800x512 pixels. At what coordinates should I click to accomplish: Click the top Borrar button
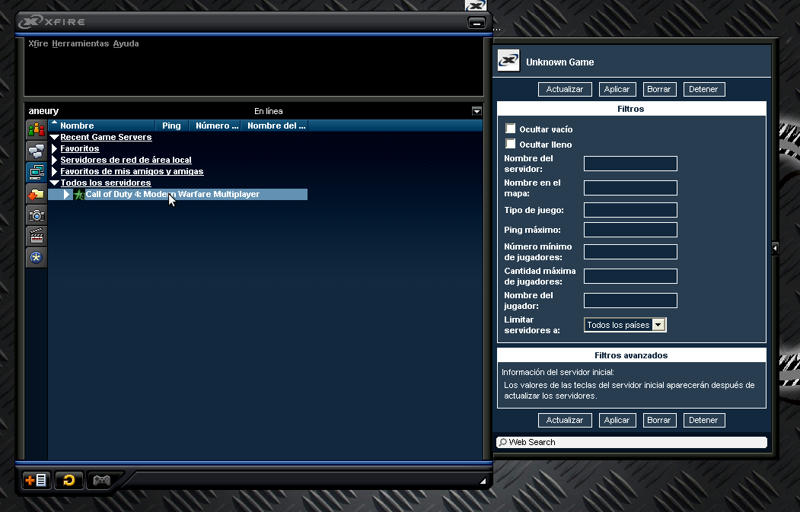(659, 89)
